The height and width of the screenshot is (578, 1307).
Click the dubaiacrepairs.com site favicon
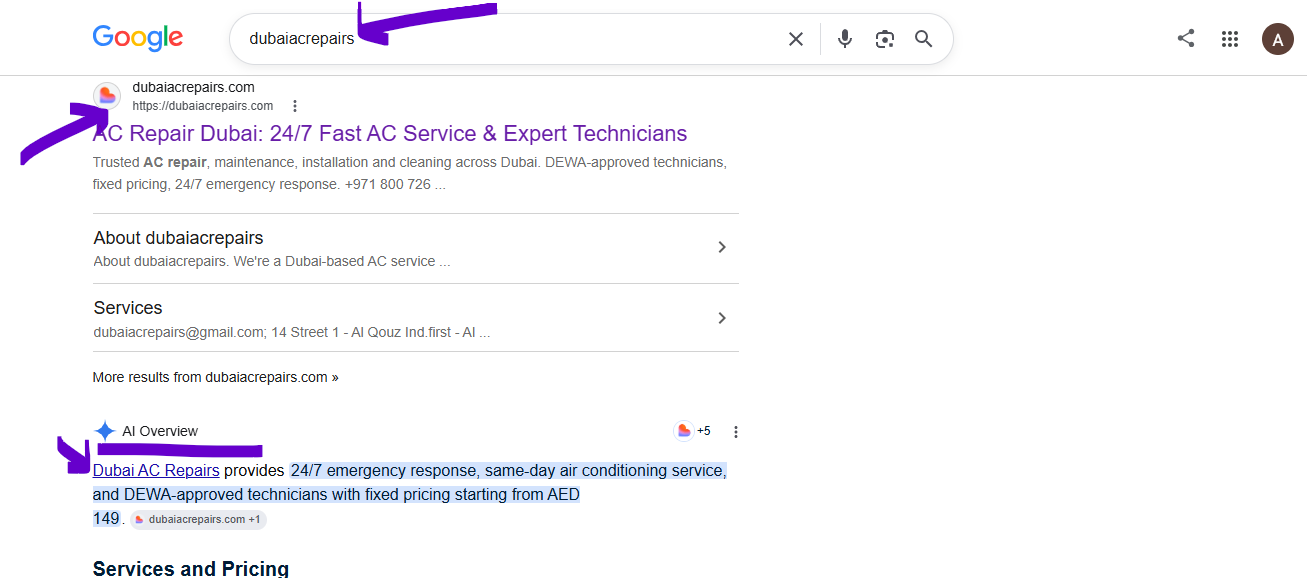point(107,96)
